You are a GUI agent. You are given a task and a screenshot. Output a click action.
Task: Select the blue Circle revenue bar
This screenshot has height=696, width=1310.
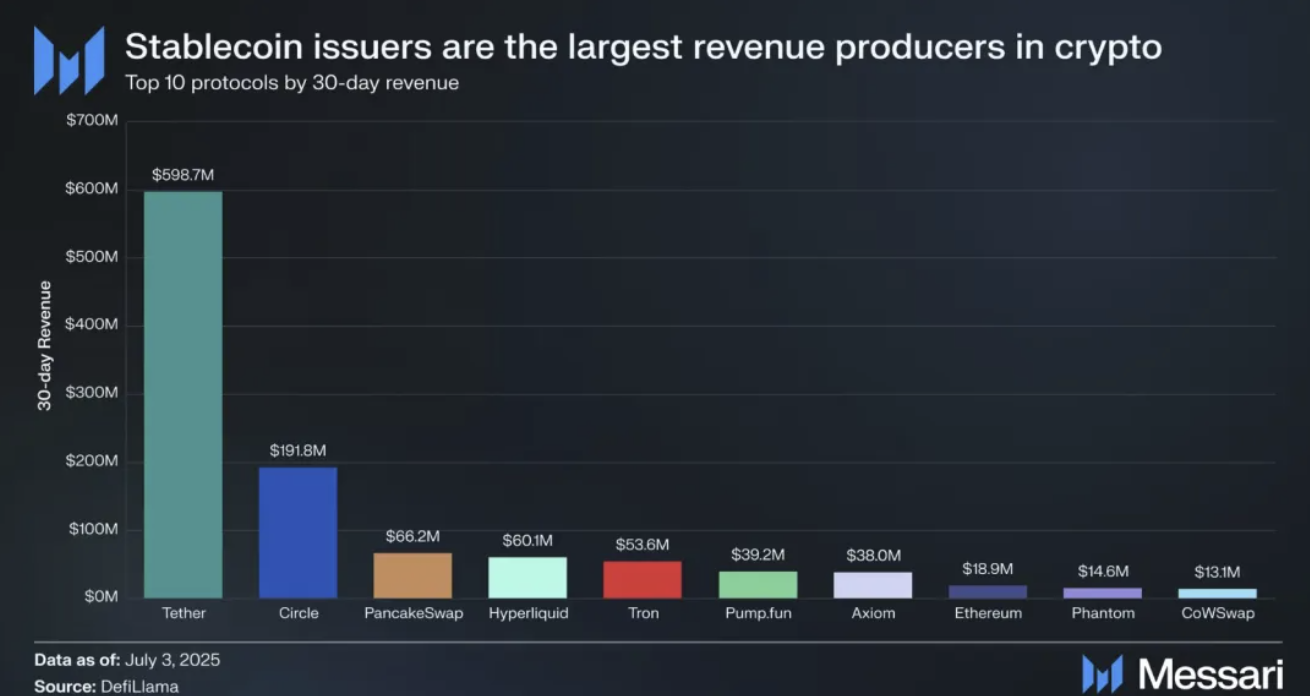coord(298,532)
